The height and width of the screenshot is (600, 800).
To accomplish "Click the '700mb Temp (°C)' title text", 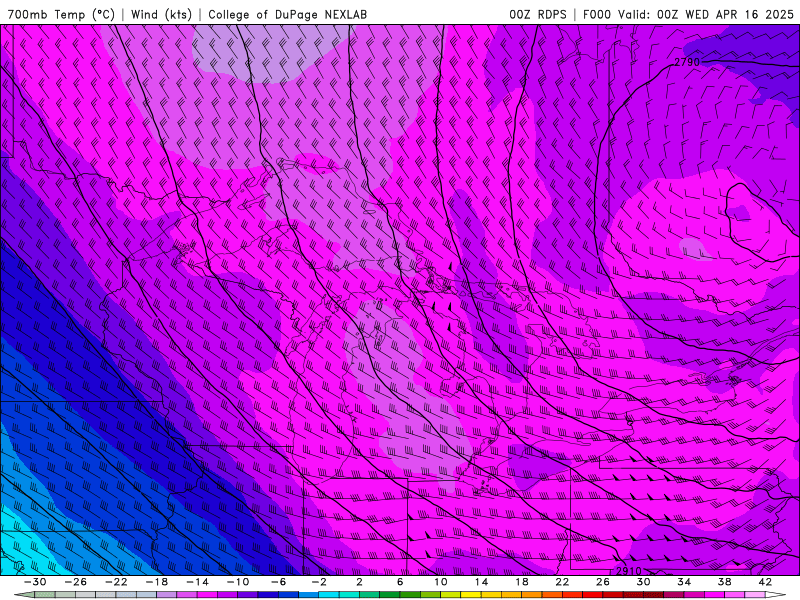I will tap(61, 14).
